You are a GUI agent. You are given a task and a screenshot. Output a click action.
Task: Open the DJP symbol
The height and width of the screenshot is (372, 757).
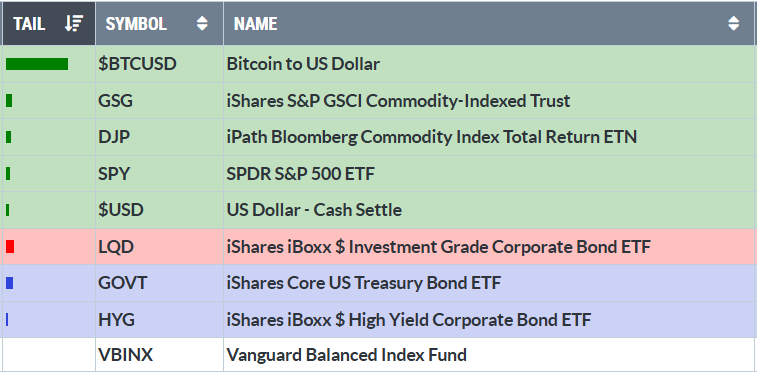point(114,138)
